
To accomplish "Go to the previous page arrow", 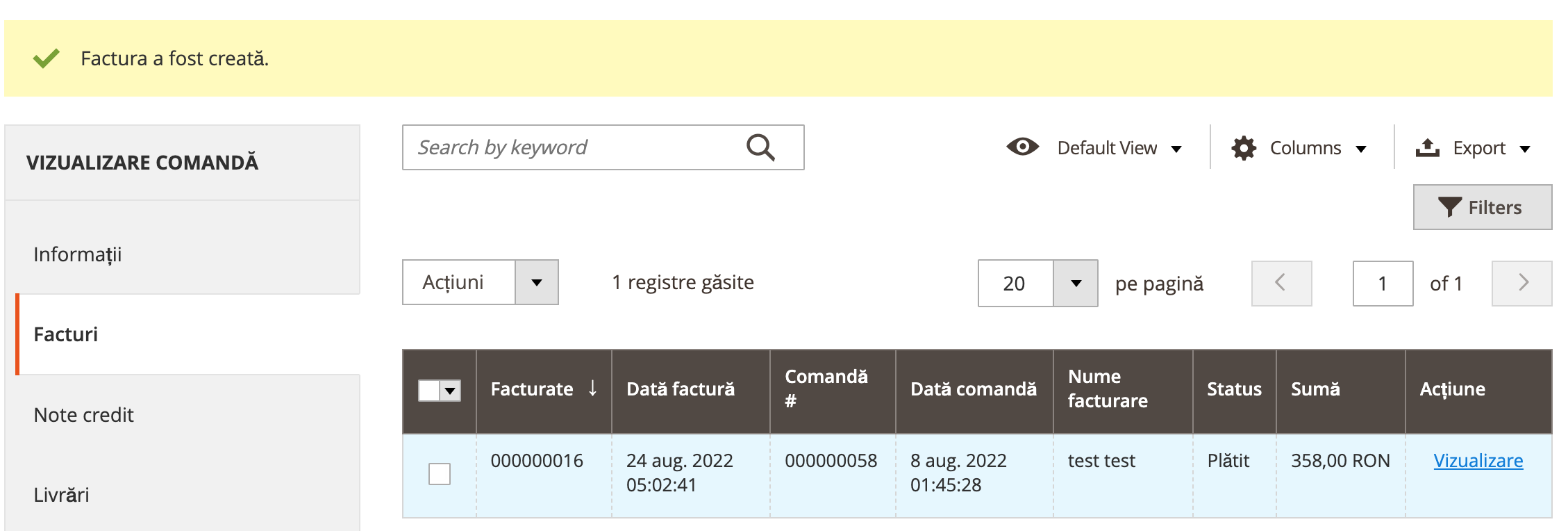I will (1281, 283).
